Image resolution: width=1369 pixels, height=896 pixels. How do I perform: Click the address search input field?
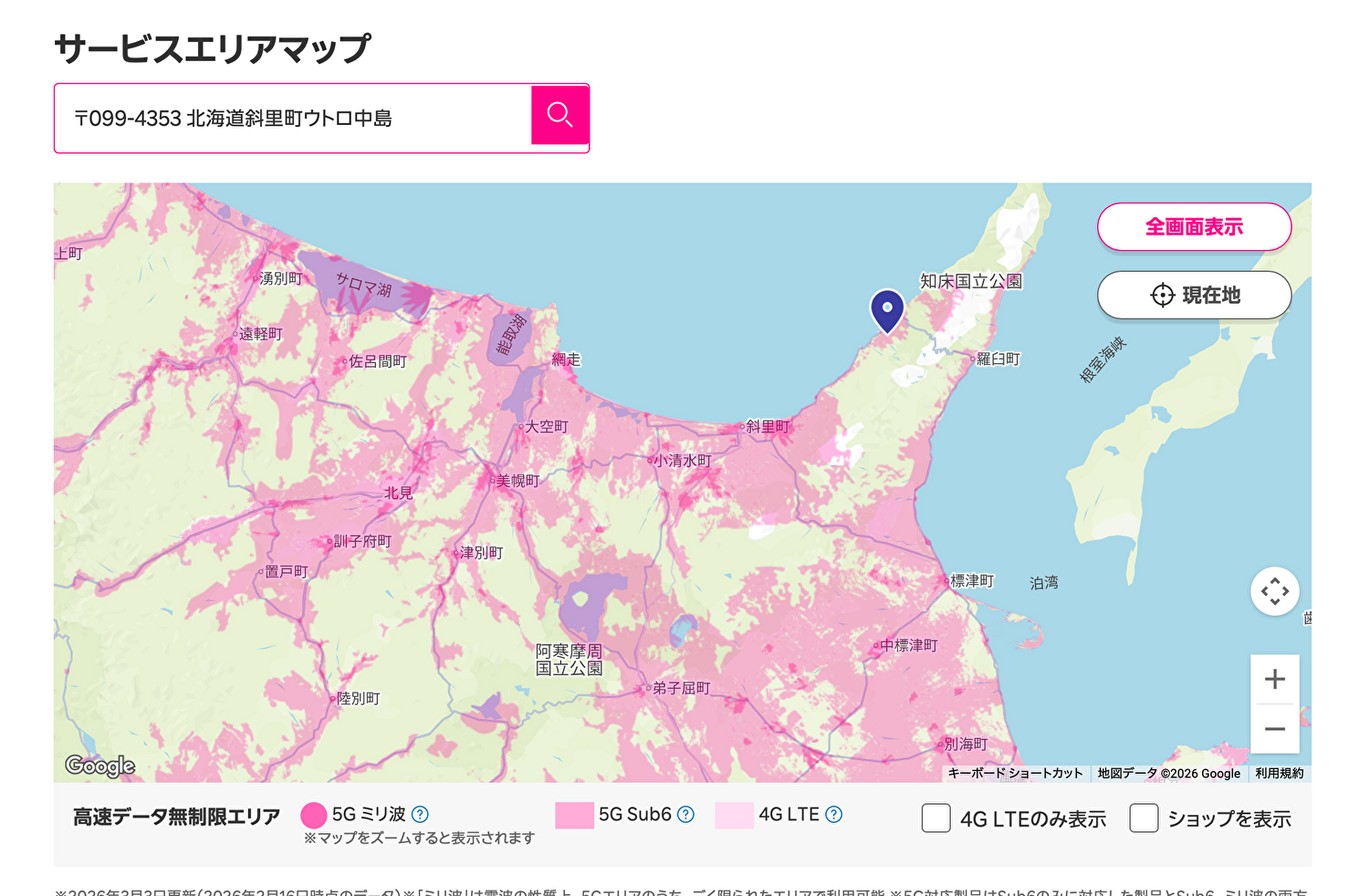pos(293,119)
